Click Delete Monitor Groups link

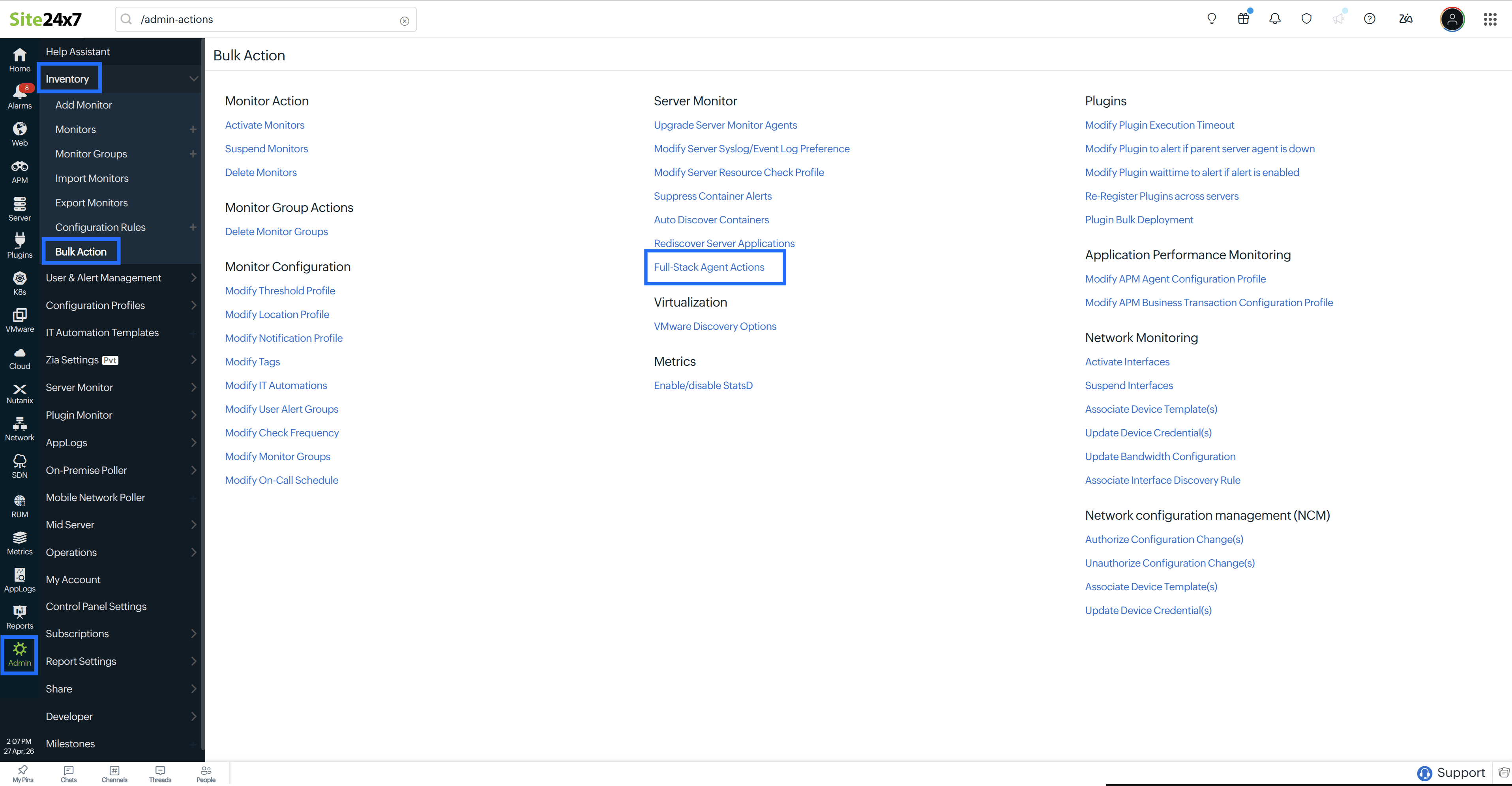pyautogui.click(x=276, y=231)
